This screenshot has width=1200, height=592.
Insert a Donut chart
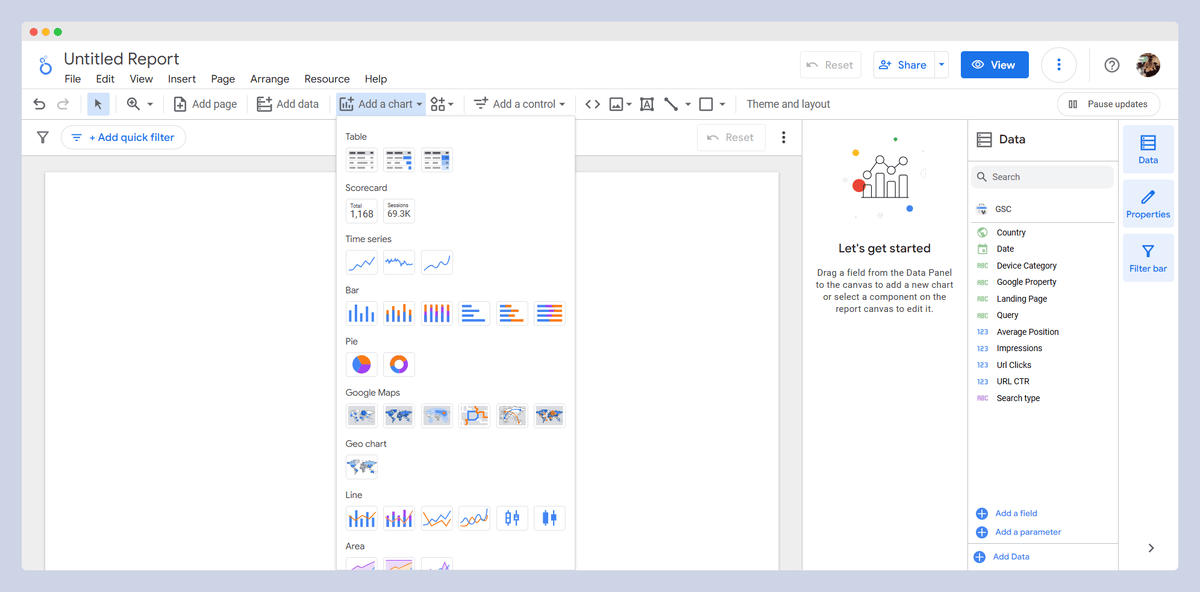coord(399,365)
